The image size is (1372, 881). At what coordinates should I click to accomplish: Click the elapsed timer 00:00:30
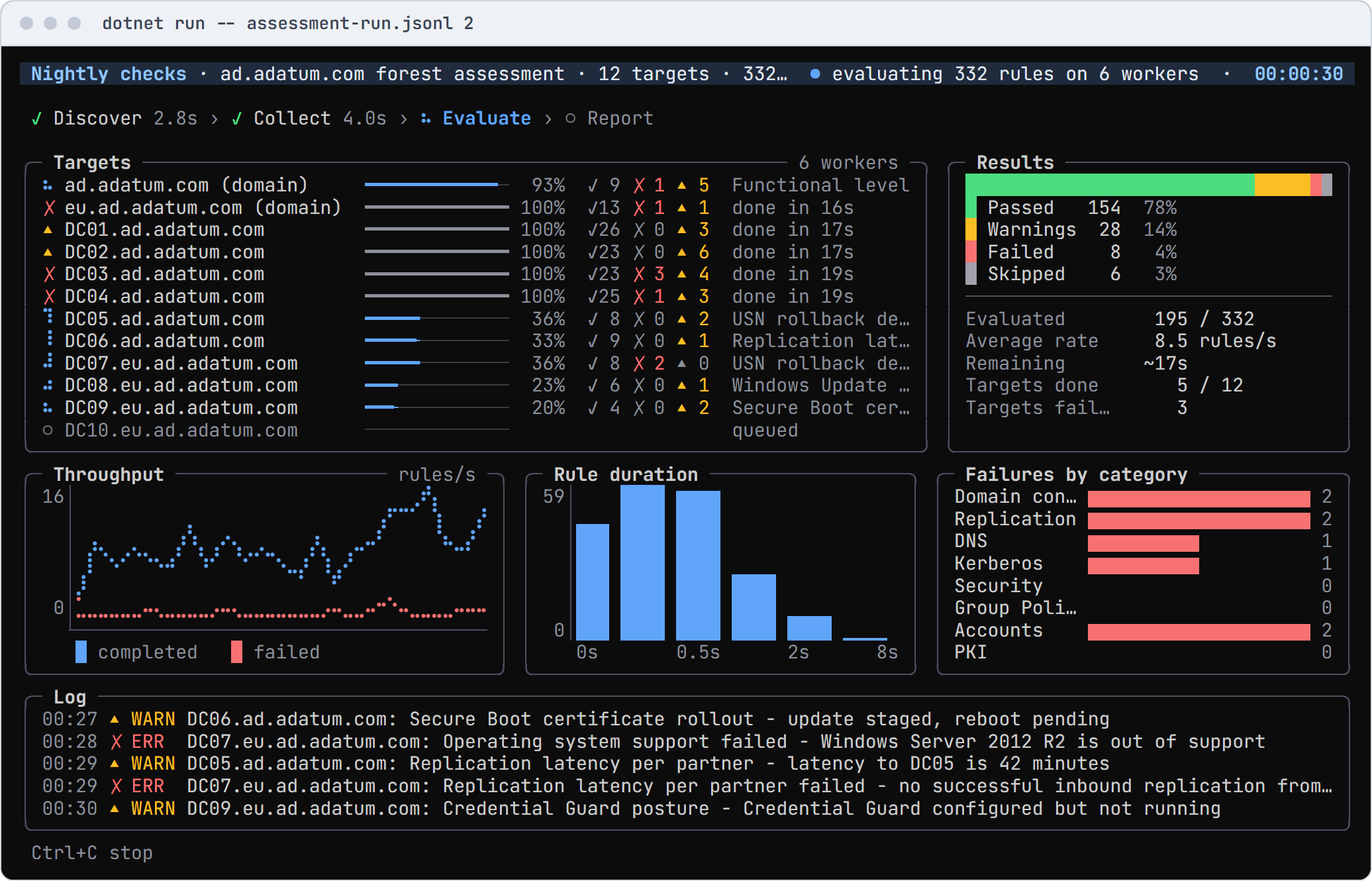tap(1298, 74)
